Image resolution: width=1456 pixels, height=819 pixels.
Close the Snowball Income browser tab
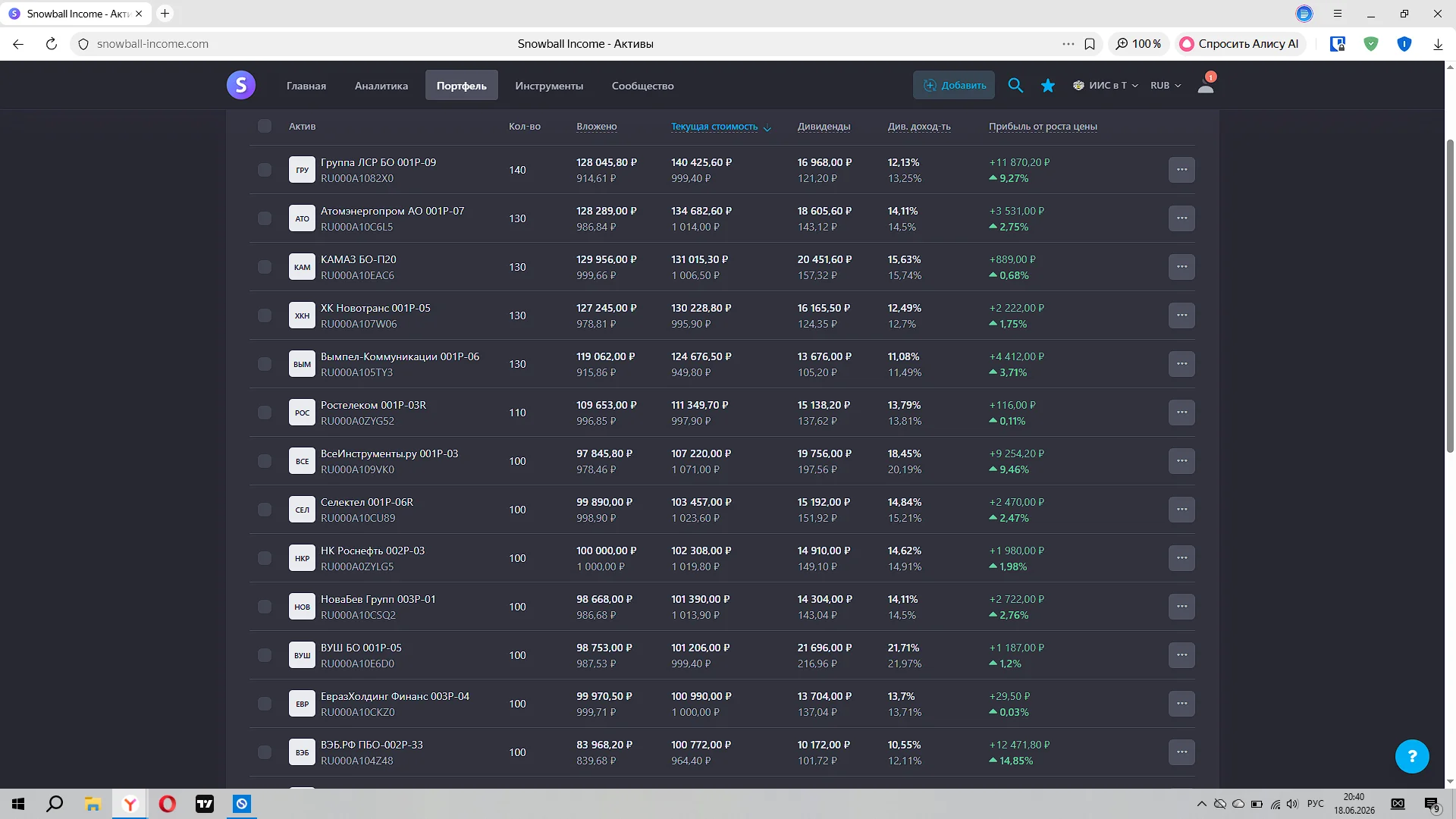139,14
